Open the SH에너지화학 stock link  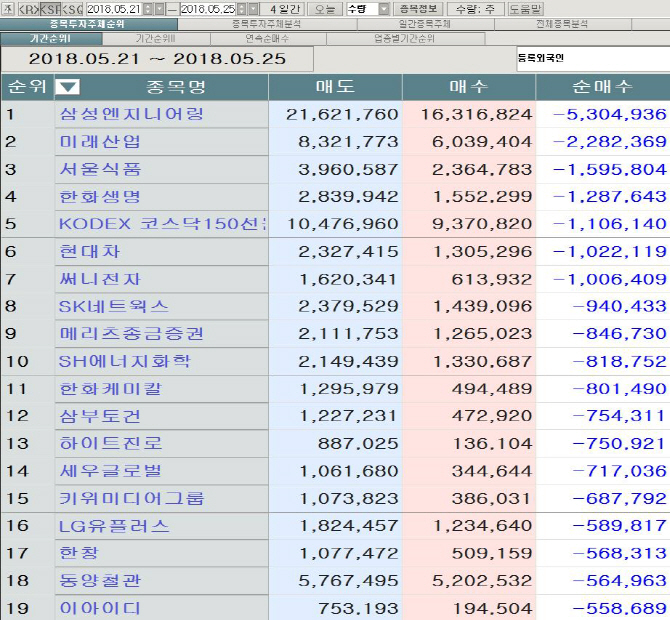[124, 361]
